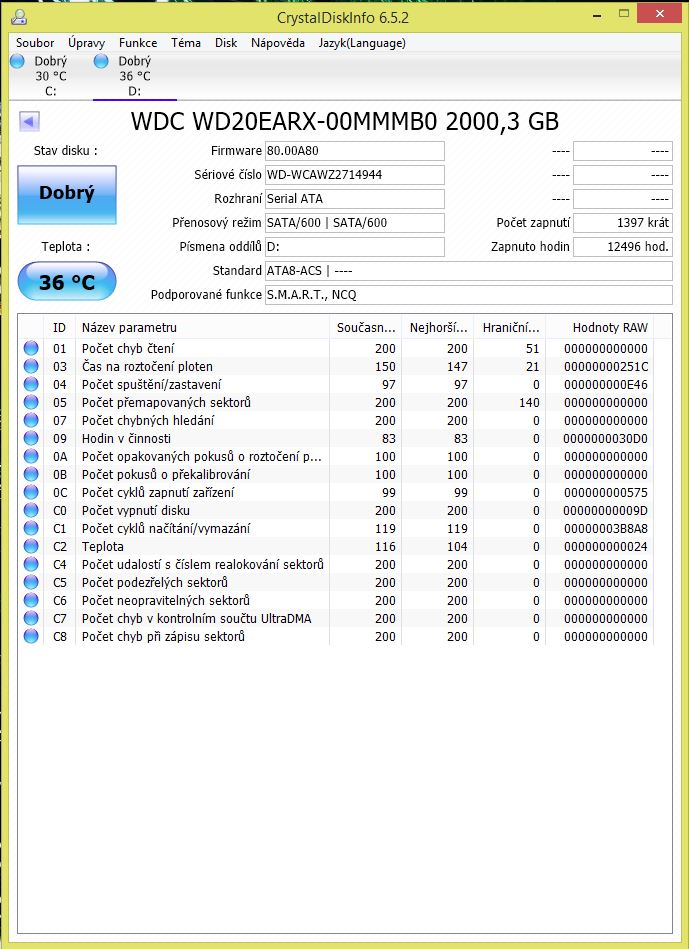Image resolution: width=689 pixels, height=949 pixels.
Task: Click the Písmena oddílů field D:
Action: [355, 247]
